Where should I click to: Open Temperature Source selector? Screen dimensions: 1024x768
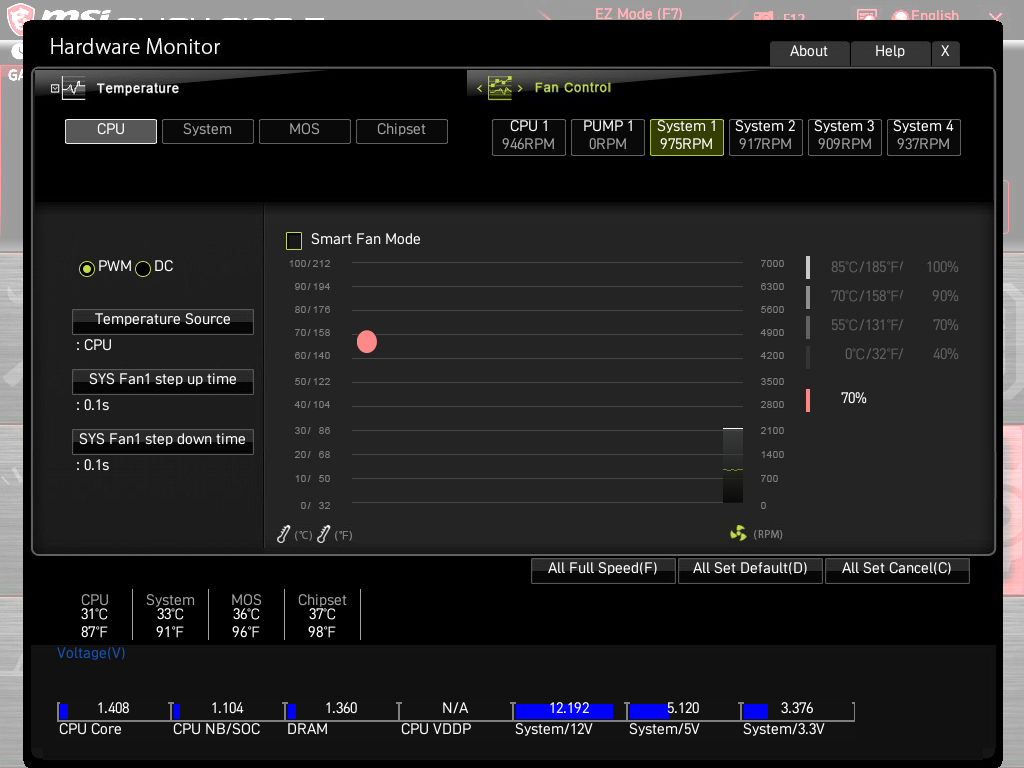163,321
